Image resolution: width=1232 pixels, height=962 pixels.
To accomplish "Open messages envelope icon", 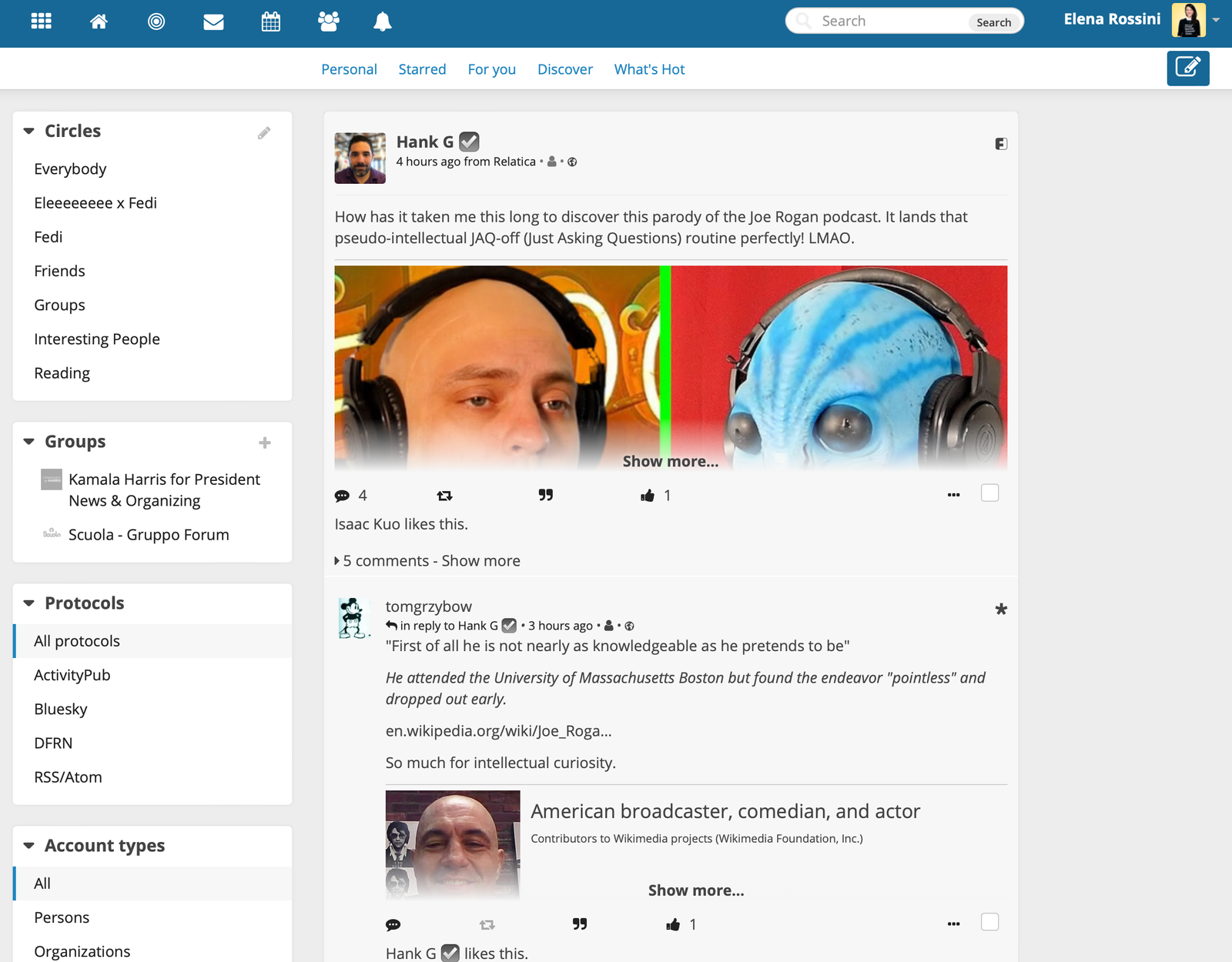I will pos(213,22).
